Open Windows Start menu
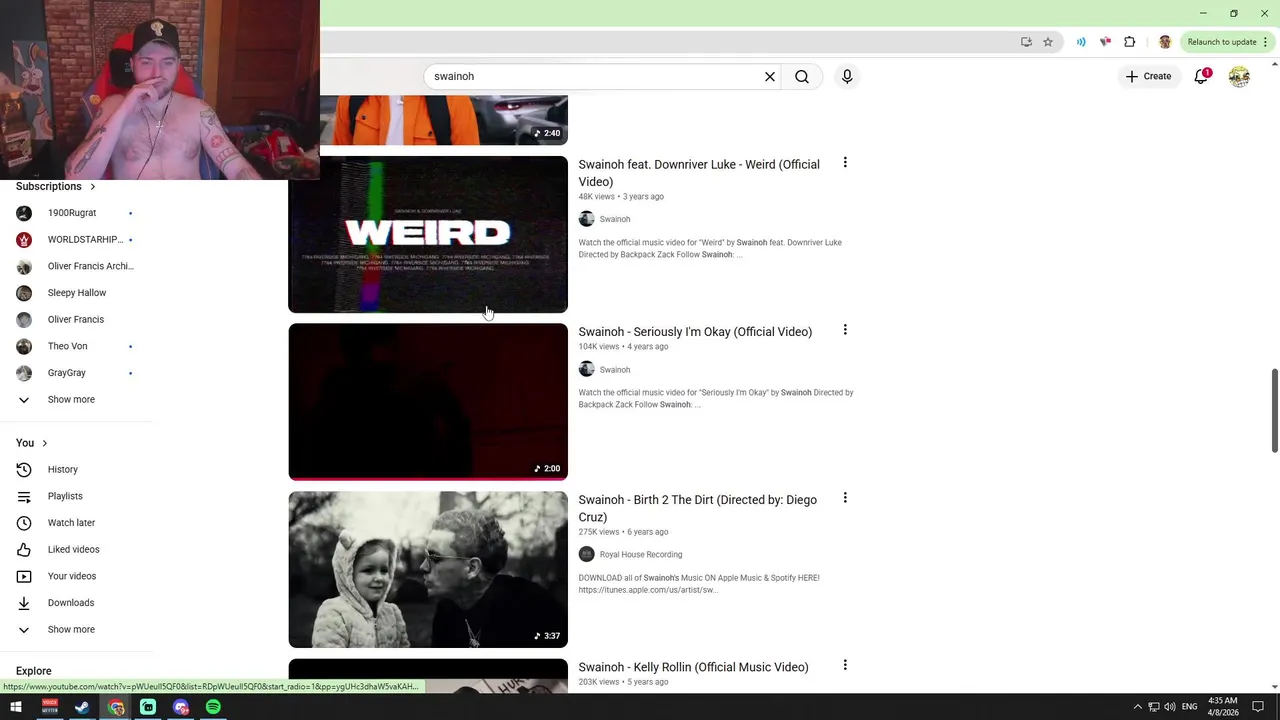 click(x=16, y=707)
